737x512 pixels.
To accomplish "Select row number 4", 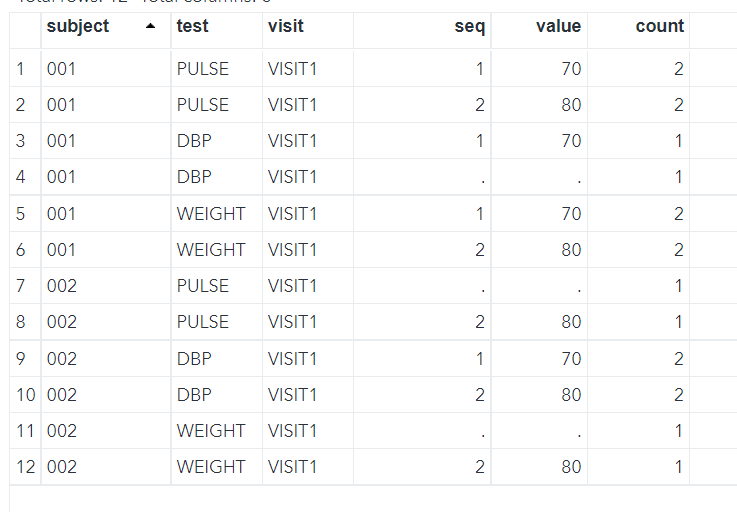I will 21,177.
